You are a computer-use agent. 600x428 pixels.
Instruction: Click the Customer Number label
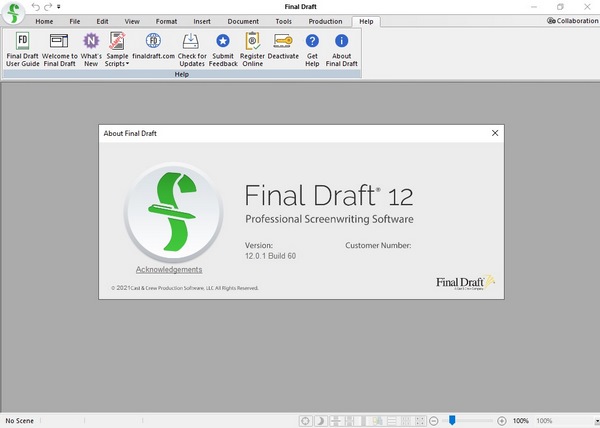[x=378, y=246]
